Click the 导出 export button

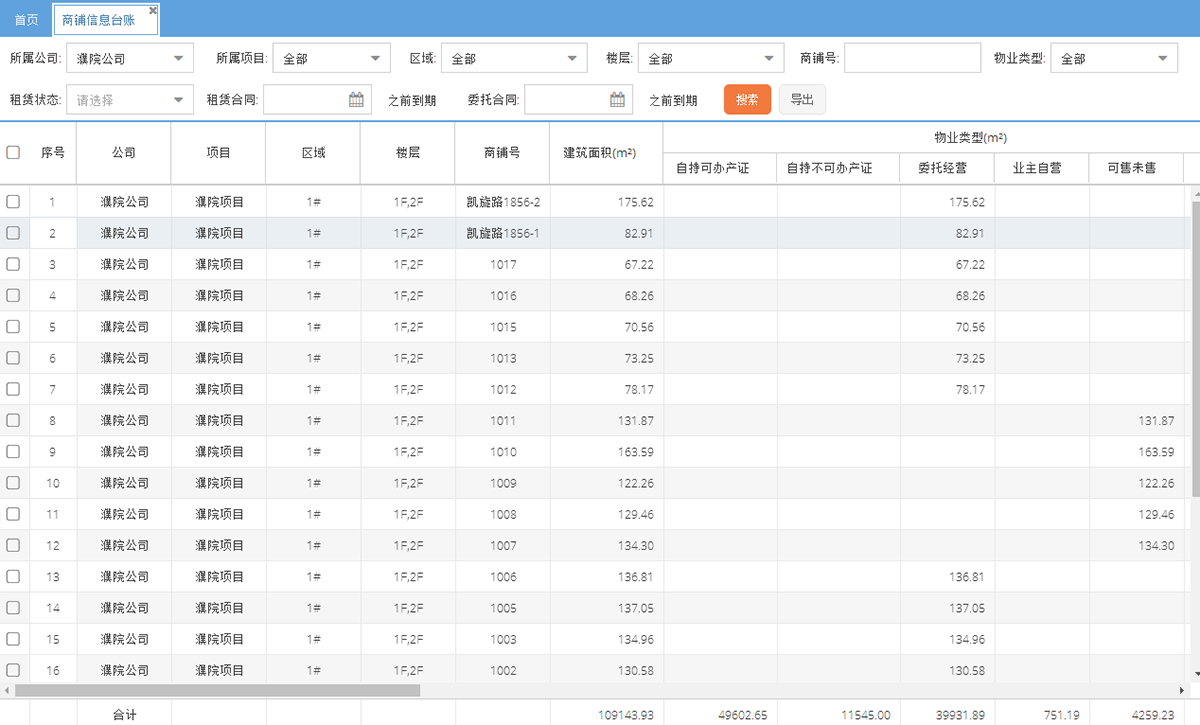click(802, 100)
